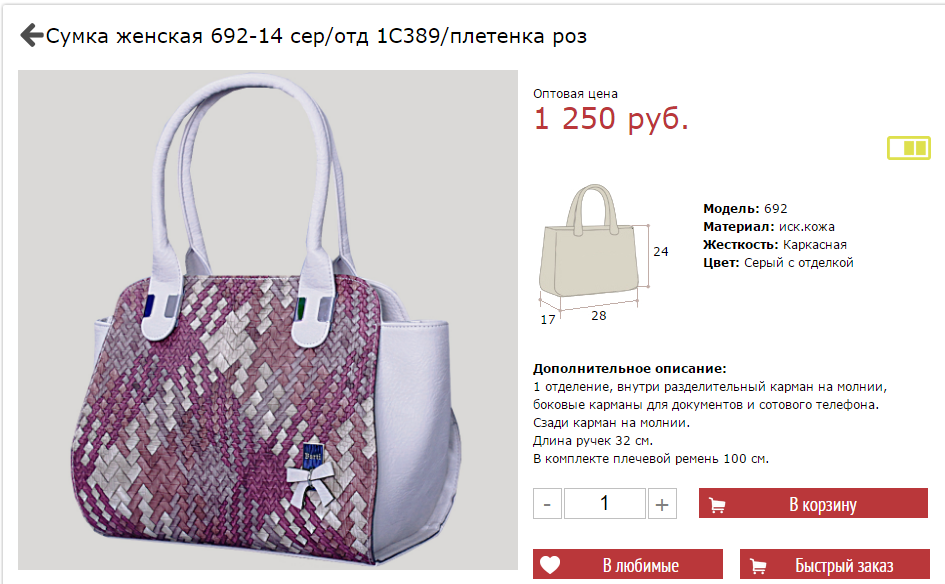Screen dimensions: 945x584
Task: Click the height value 24 on diagram
Action: [x=661, y=251]
